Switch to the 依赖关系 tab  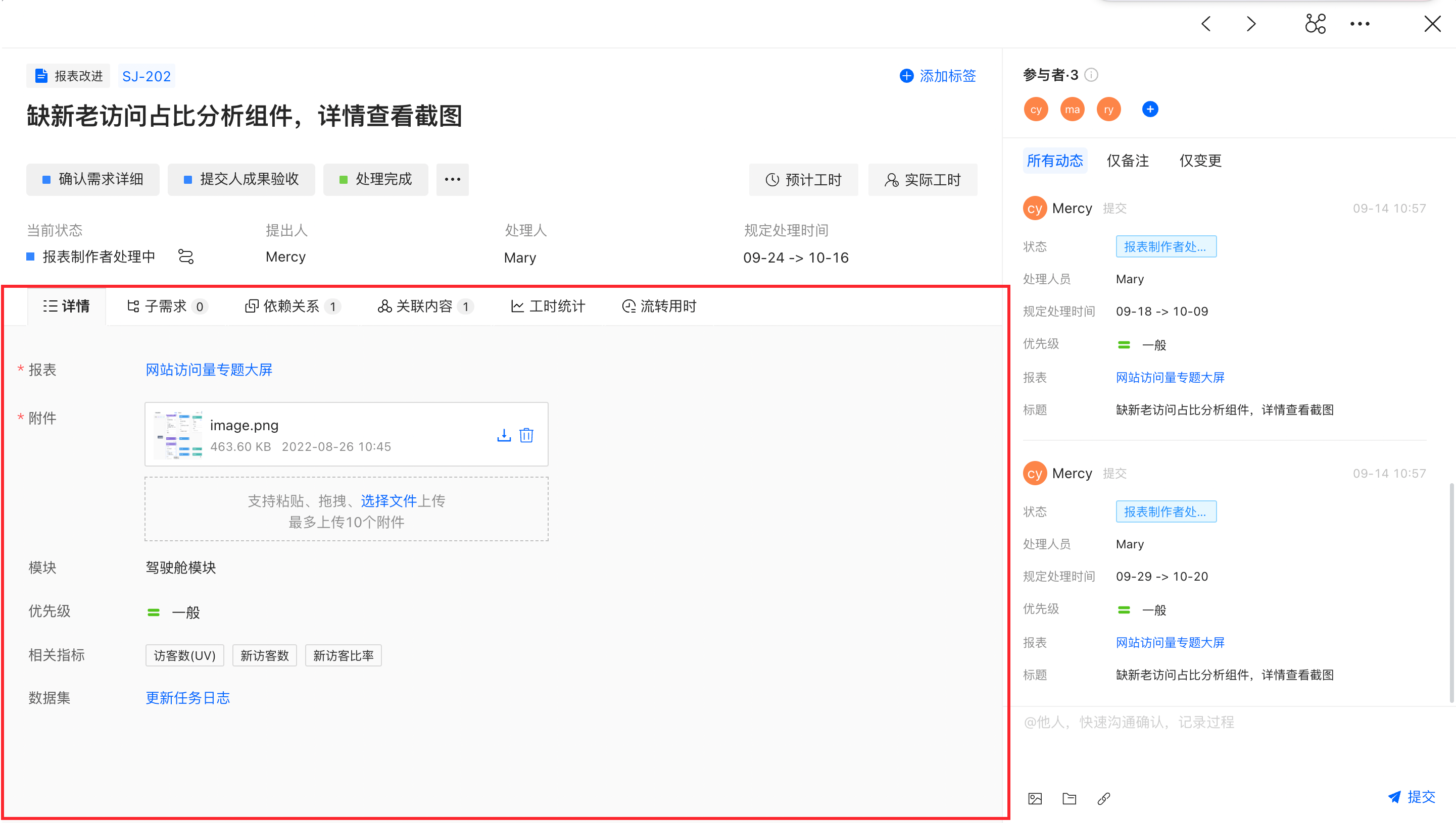click(x=292, y=306)
